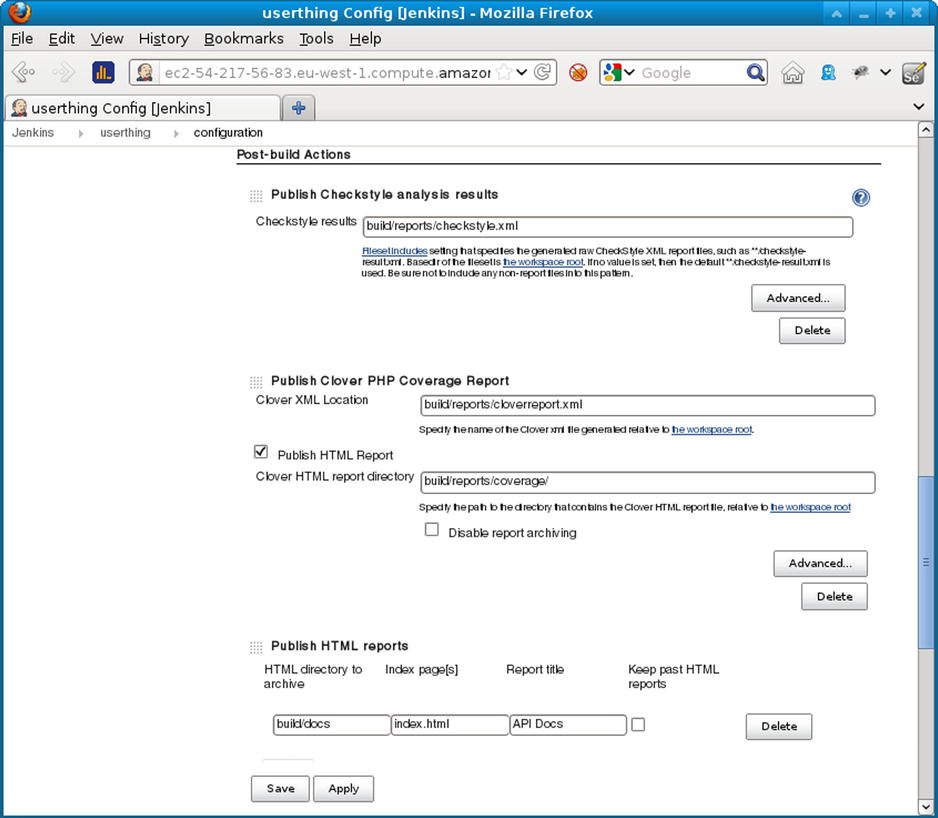Click the search magnifier icon

(756, 72)
